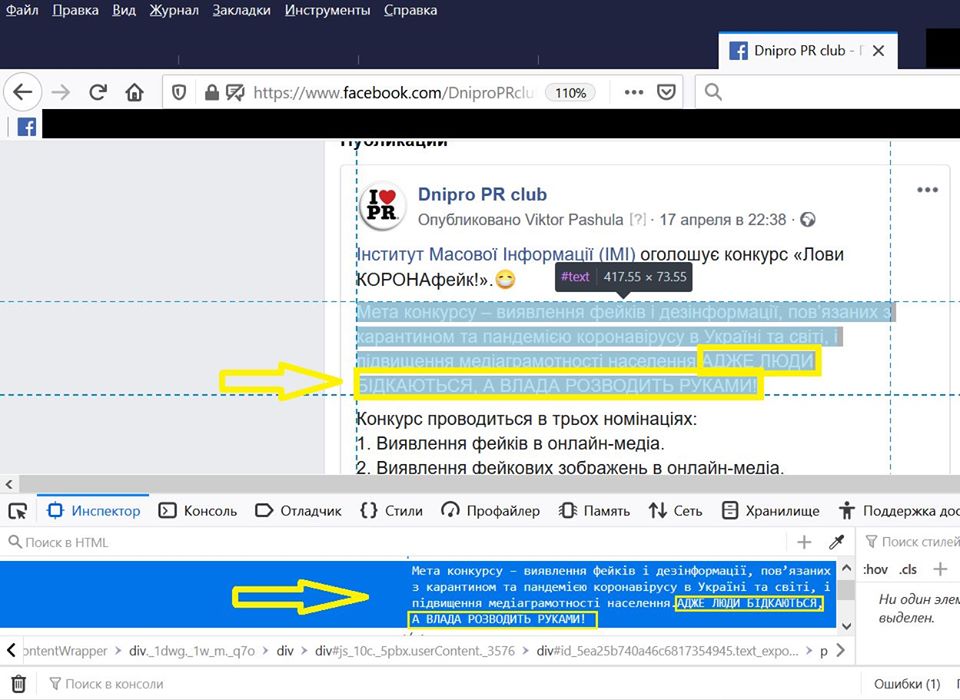This screenshot has width=960, height=700.
Task: Open Dnipro PR club profile picture
Action: 382,205
